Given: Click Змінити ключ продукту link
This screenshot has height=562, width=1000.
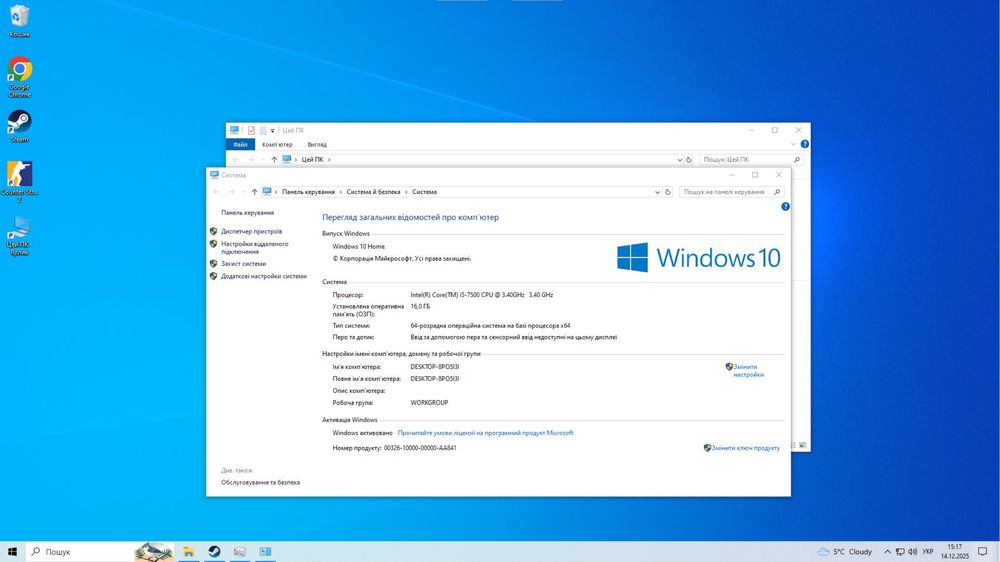Looking at the screenshot, I should (746, 448).
